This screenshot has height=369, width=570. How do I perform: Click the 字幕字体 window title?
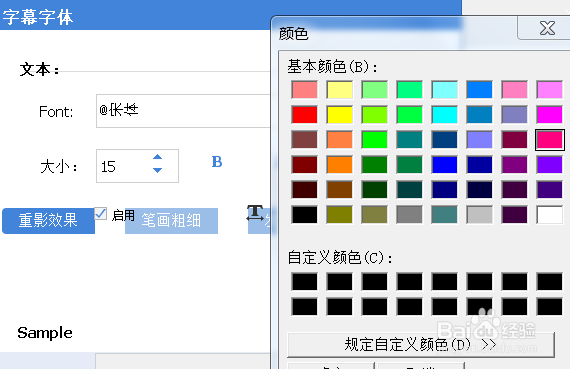tap(38, 17)
